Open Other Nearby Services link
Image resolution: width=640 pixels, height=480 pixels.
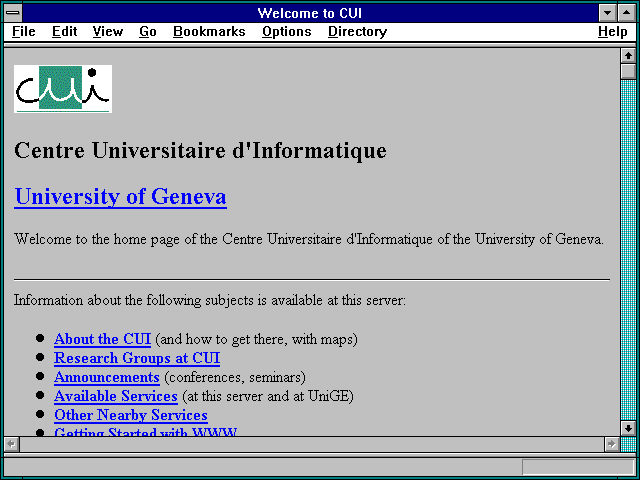point(131,415)
